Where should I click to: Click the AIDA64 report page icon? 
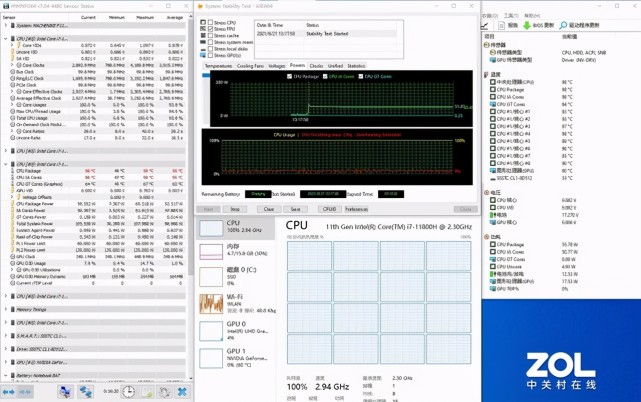point(502,25)
